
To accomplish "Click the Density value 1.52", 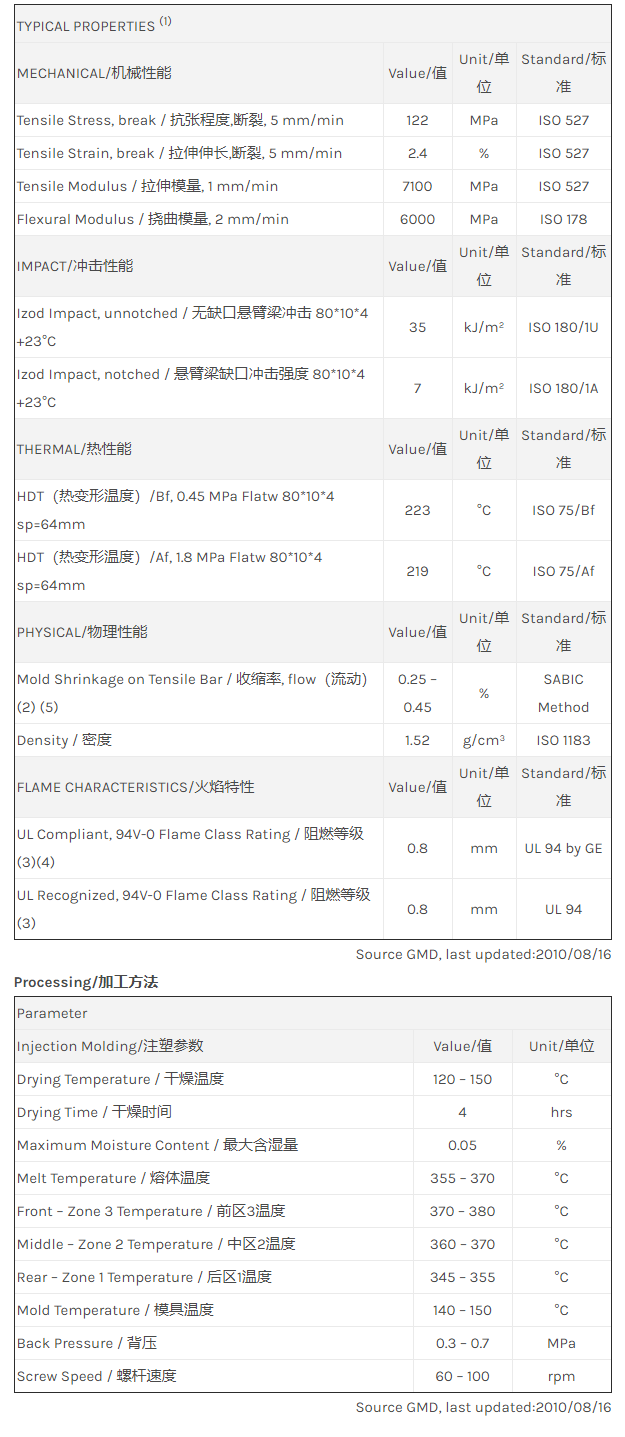I will click(417, 740).
